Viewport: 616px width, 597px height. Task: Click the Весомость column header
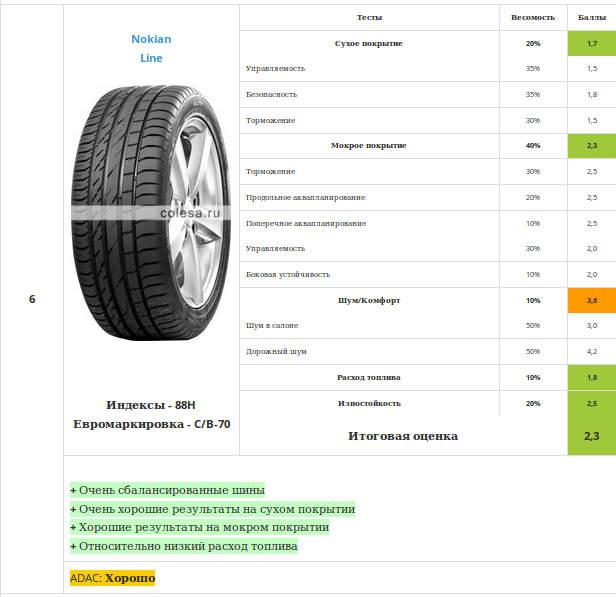(533, 18)
